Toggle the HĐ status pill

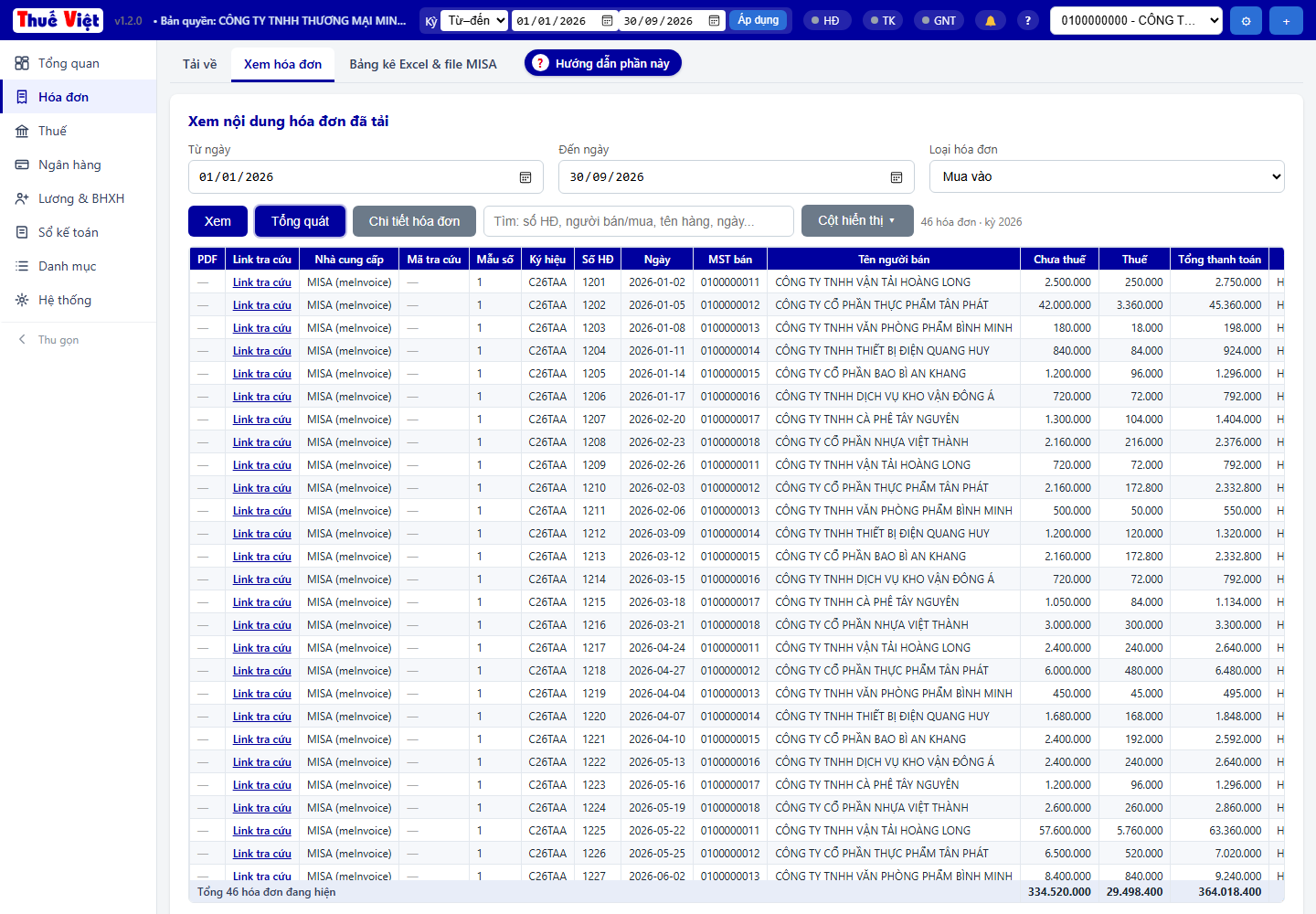pyautogui.click(x=826, y=20)
